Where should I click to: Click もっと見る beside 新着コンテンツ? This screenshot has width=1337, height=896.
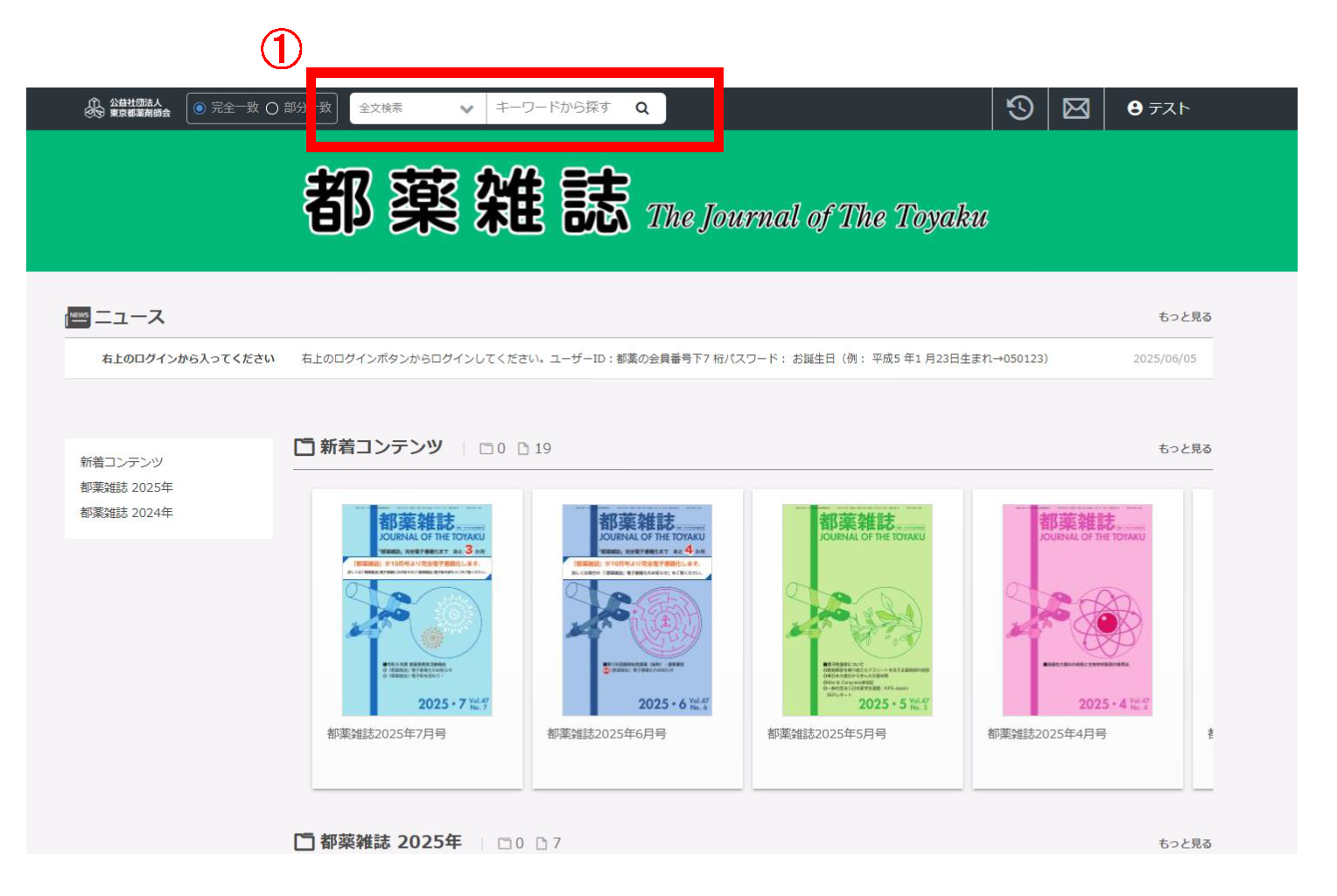click(x=1185, y=449)
